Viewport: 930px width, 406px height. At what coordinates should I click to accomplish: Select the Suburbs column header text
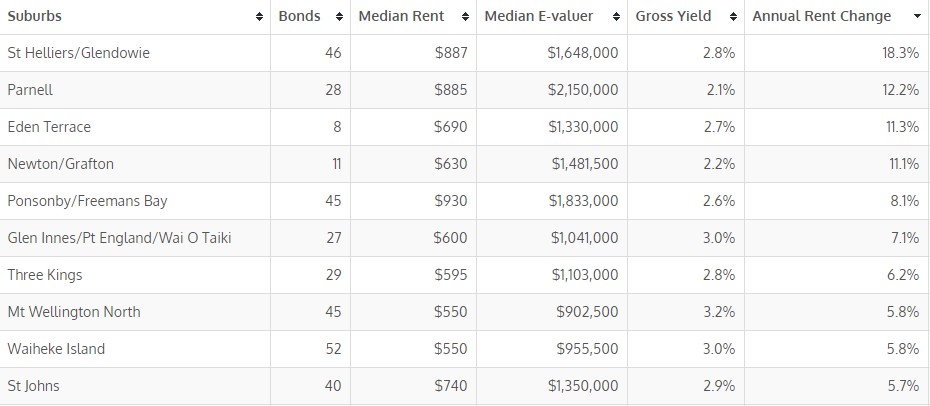point(36,17)
